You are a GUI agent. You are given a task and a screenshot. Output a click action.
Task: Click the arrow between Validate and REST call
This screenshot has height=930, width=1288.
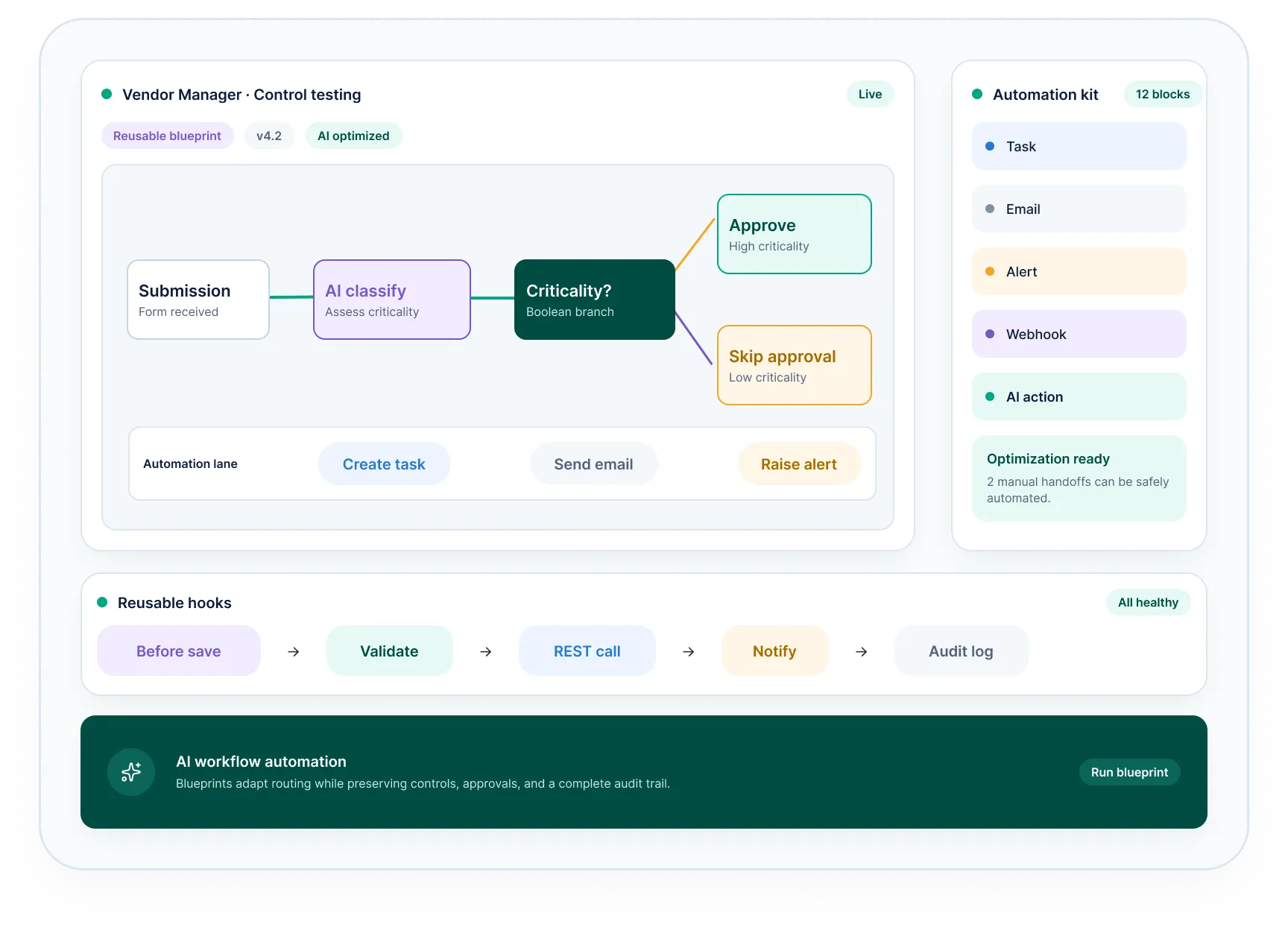486,651
